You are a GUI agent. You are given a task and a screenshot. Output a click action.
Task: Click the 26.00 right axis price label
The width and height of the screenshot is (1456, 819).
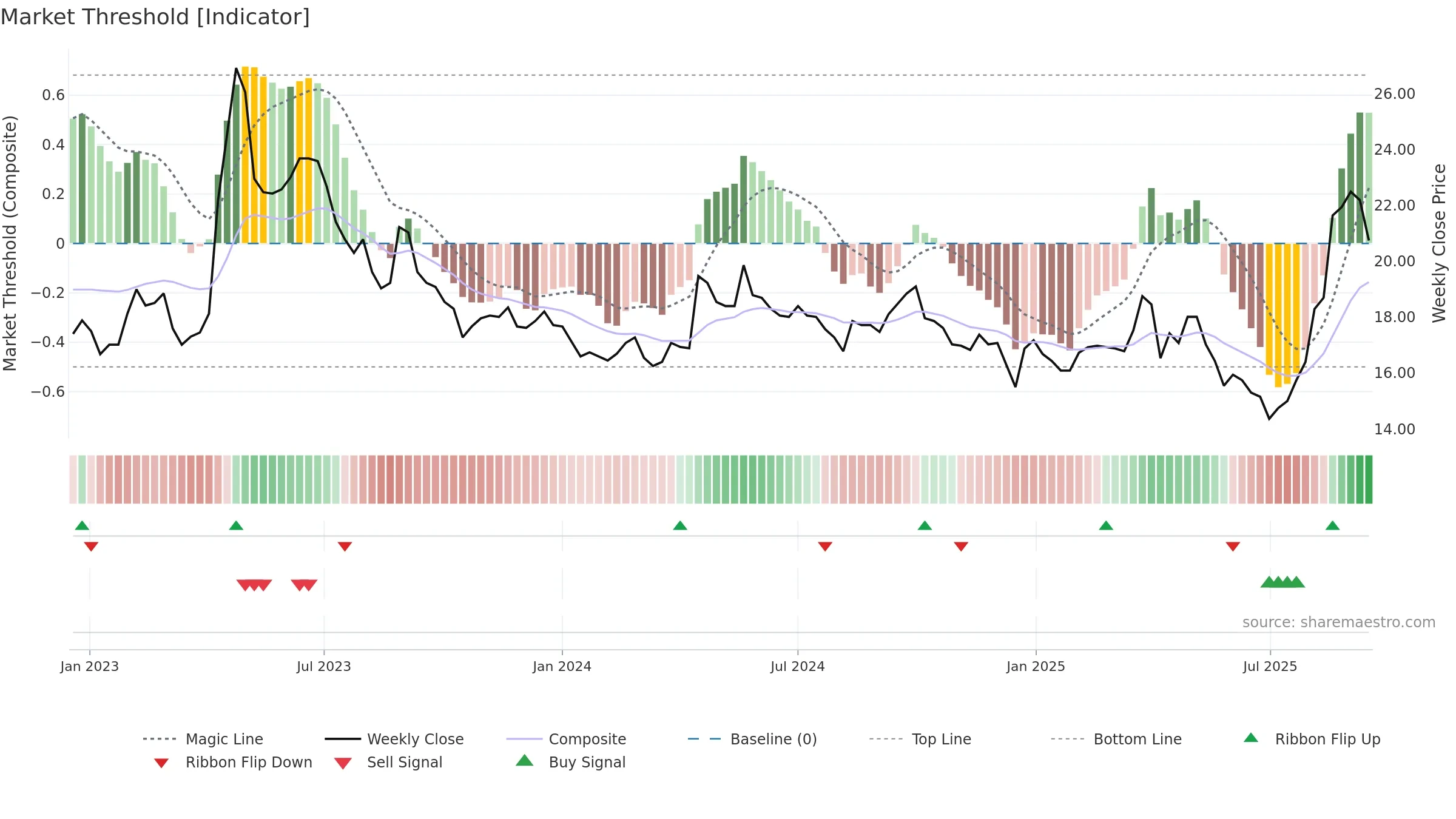(1395, 94)
